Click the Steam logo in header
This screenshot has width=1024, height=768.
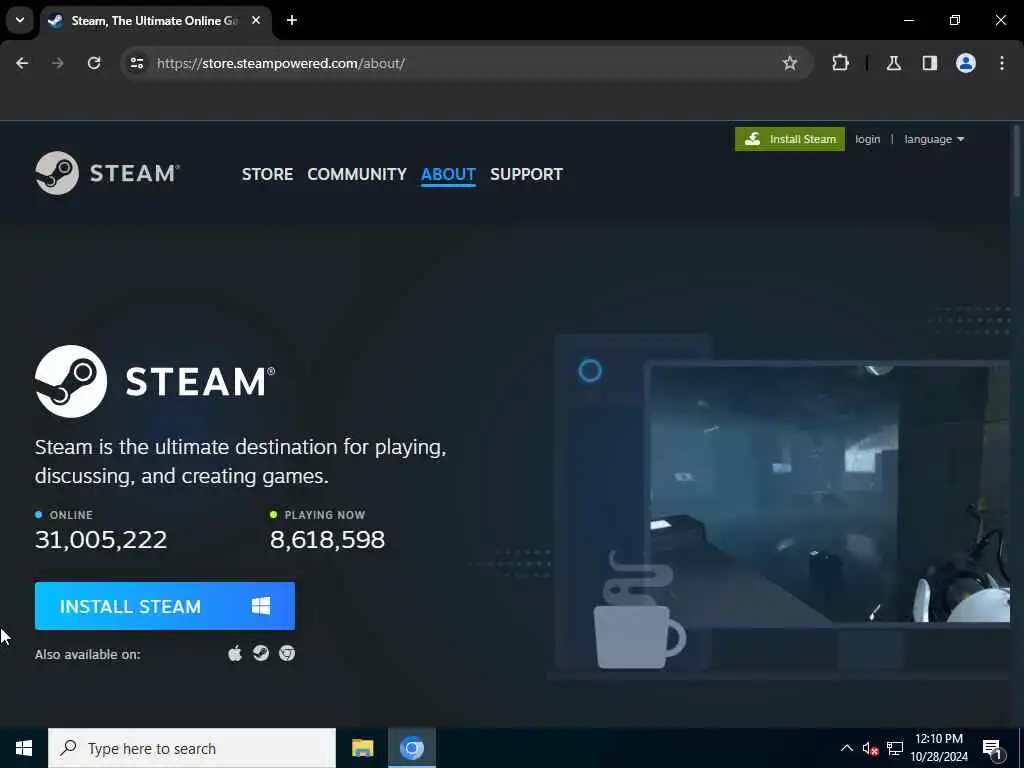point(108,173)
